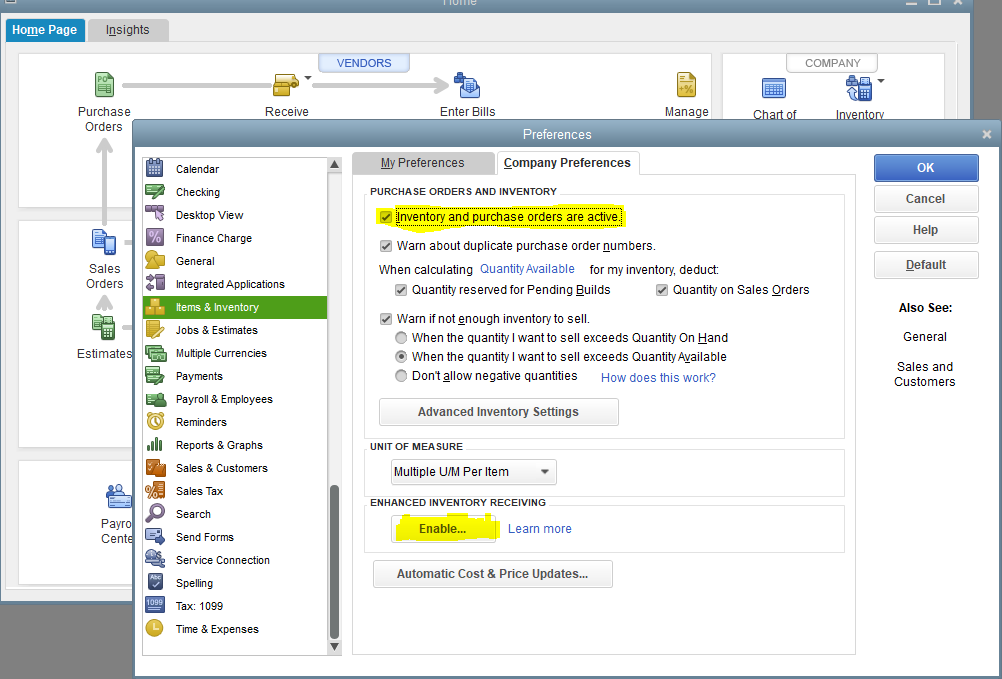Select Reports & Graphs bar chart icon
This screenshot has width=1002, height=679.
tap(155, 444)
